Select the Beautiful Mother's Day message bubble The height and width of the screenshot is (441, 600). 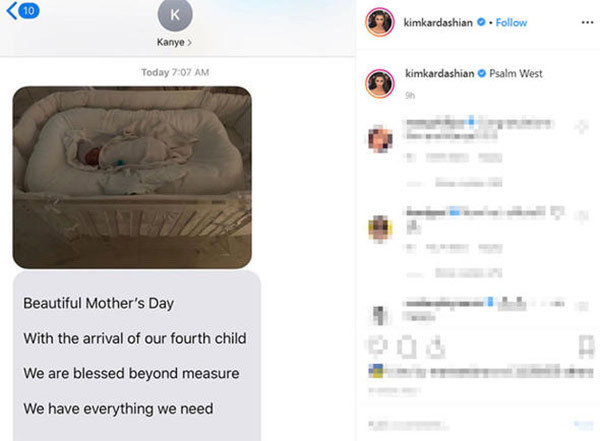137,356
